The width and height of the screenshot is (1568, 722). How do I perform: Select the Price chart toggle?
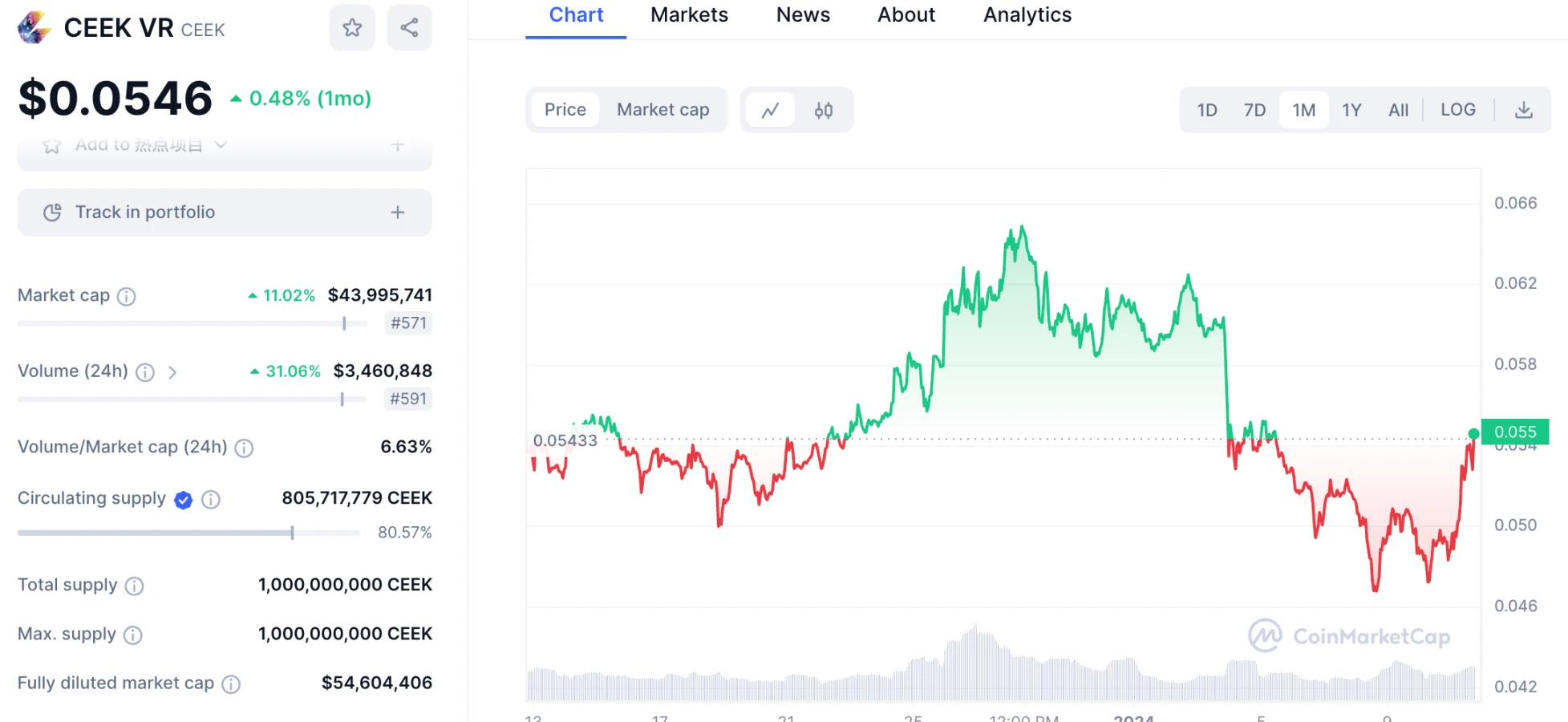[565, 110]
